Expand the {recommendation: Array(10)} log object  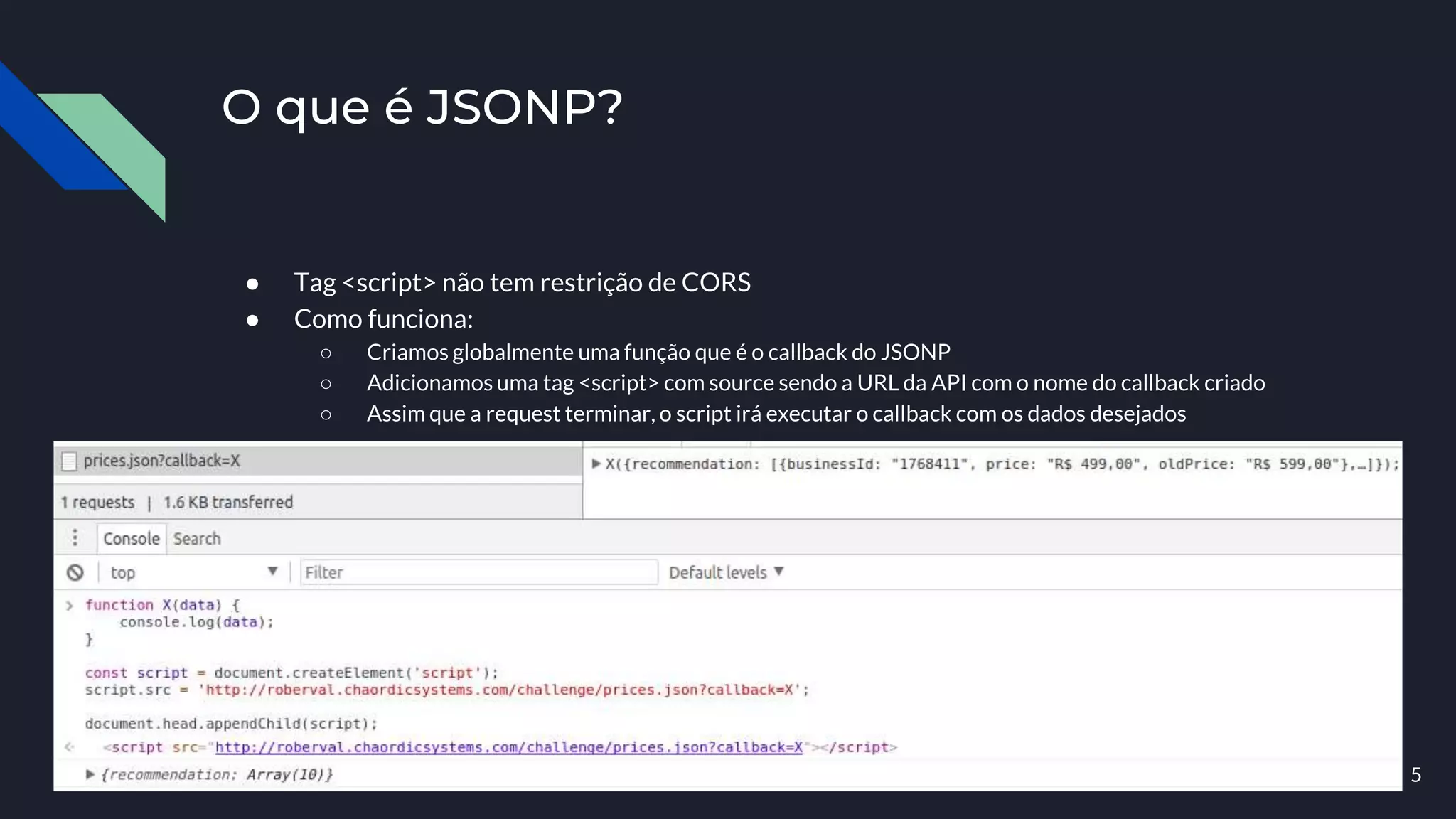click(90, 774)
